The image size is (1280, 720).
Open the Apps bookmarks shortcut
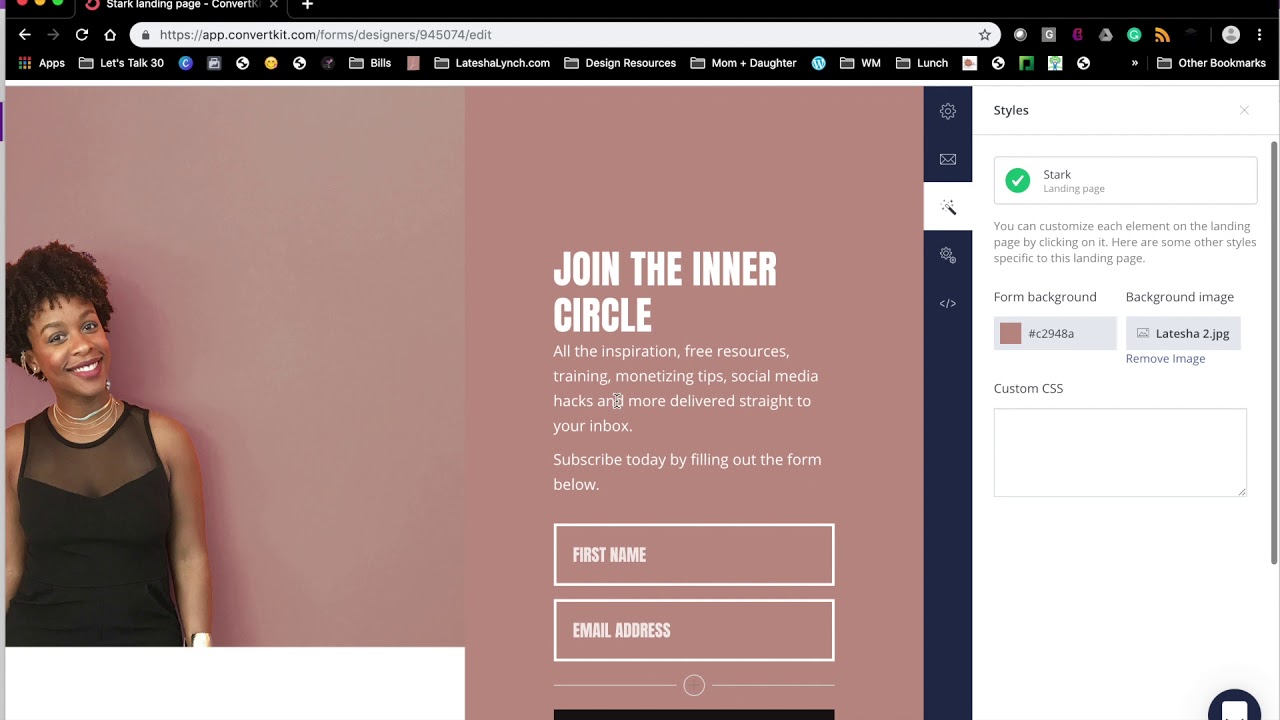41,63
